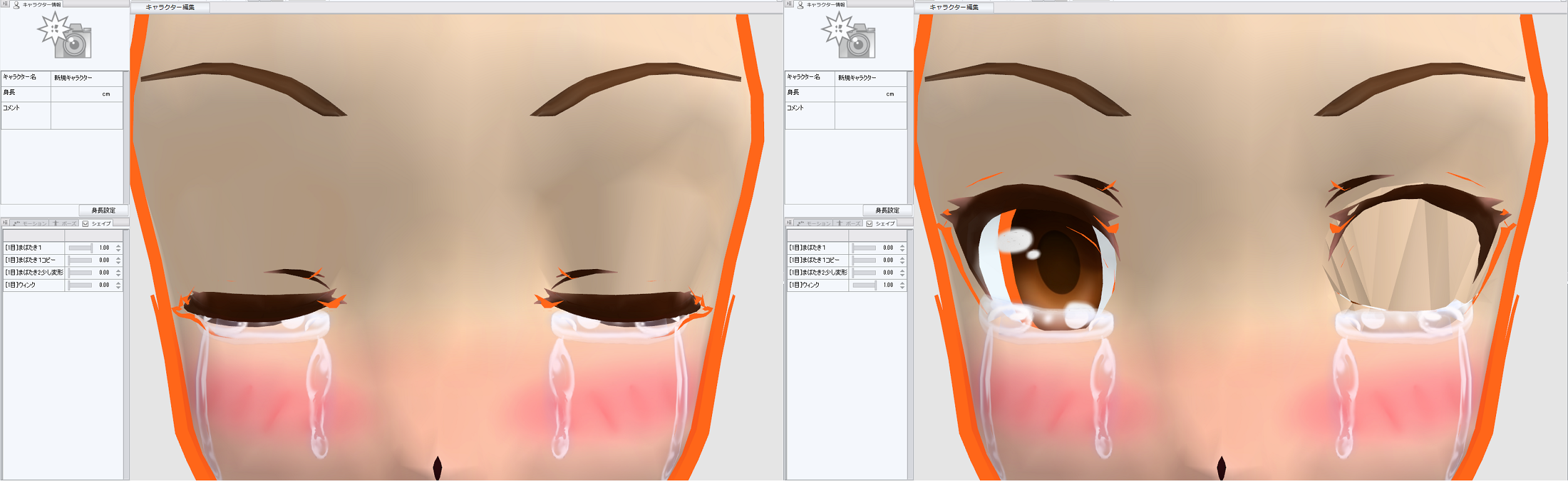1568x481 pixels.
Task: Switch to the ポーズ tab in right window
Action: [848, 223]
